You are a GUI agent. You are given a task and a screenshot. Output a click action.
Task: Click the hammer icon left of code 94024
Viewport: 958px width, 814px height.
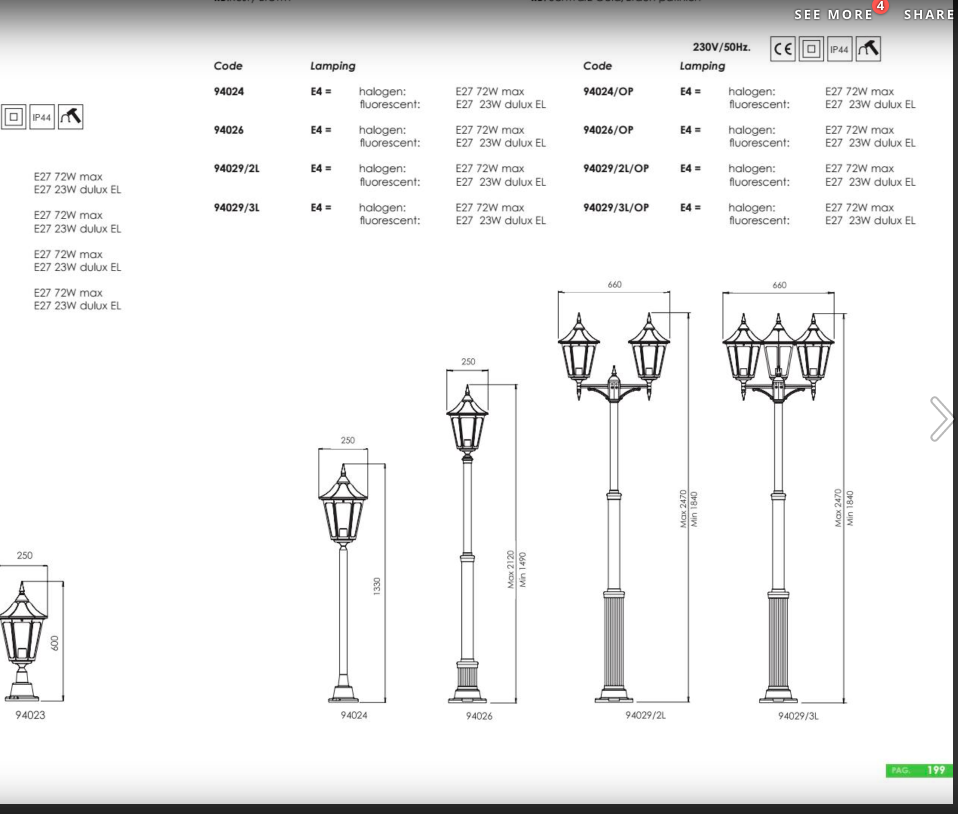pos(71,117)
